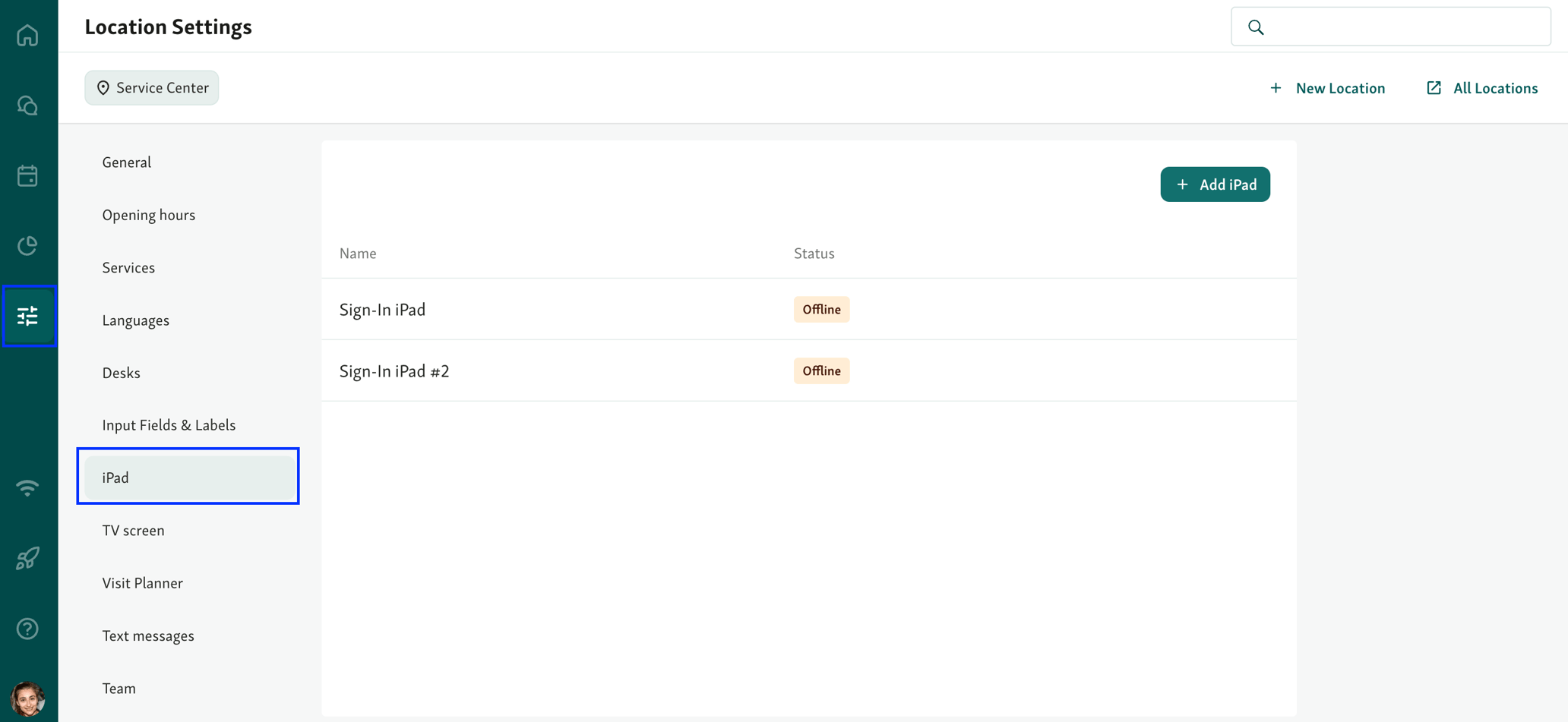Create a New Location
The height and width of the screenshot is (722, 1568).
click(x=1328, y=87)
